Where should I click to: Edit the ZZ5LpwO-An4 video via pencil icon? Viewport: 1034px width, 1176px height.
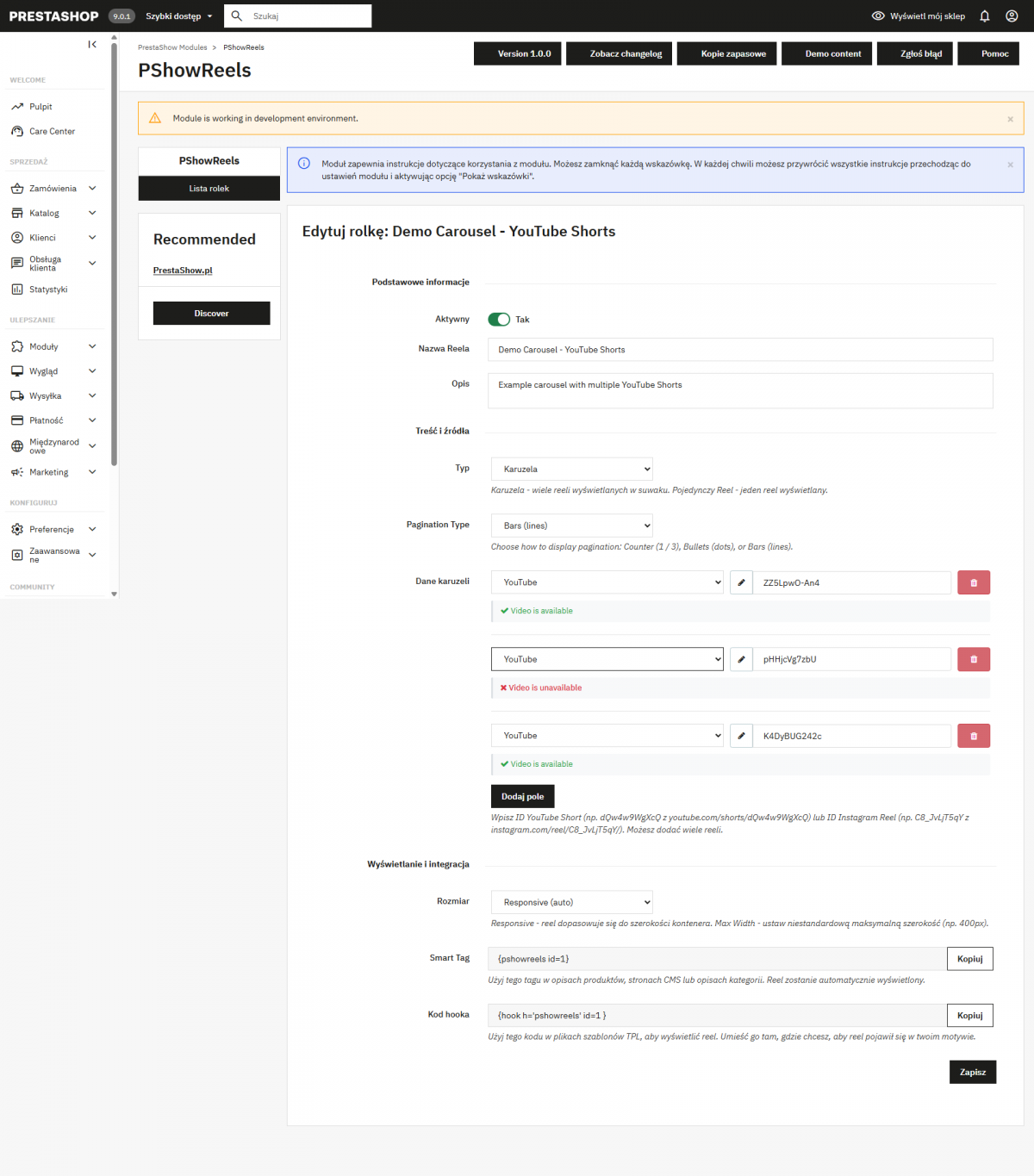click(x=740, y=582)
